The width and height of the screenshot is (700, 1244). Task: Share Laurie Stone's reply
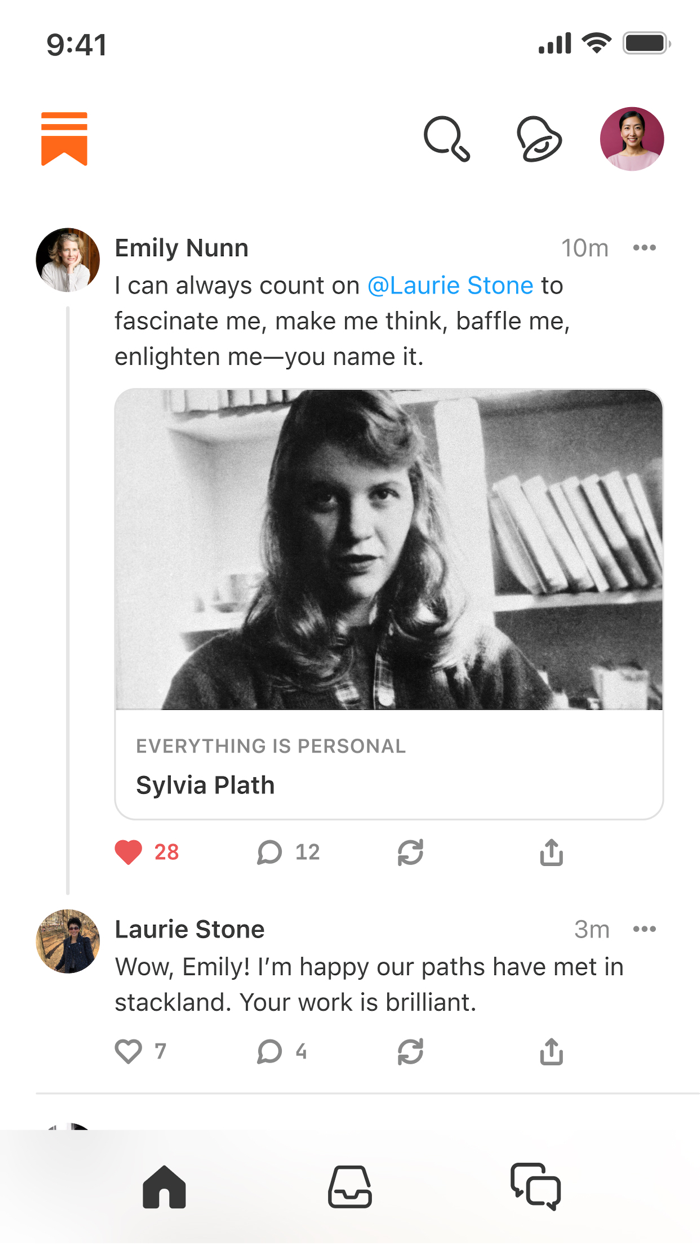point(551,1051)
